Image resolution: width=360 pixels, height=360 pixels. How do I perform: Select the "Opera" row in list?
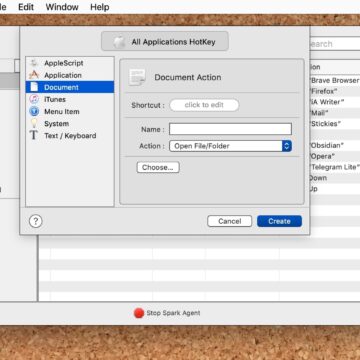335,156
